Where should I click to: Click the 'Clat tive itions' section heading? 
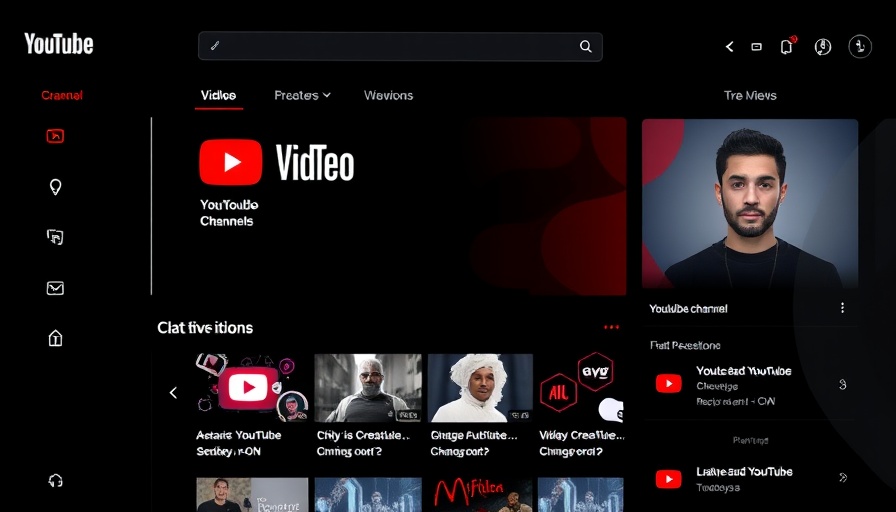click(205, 328)
